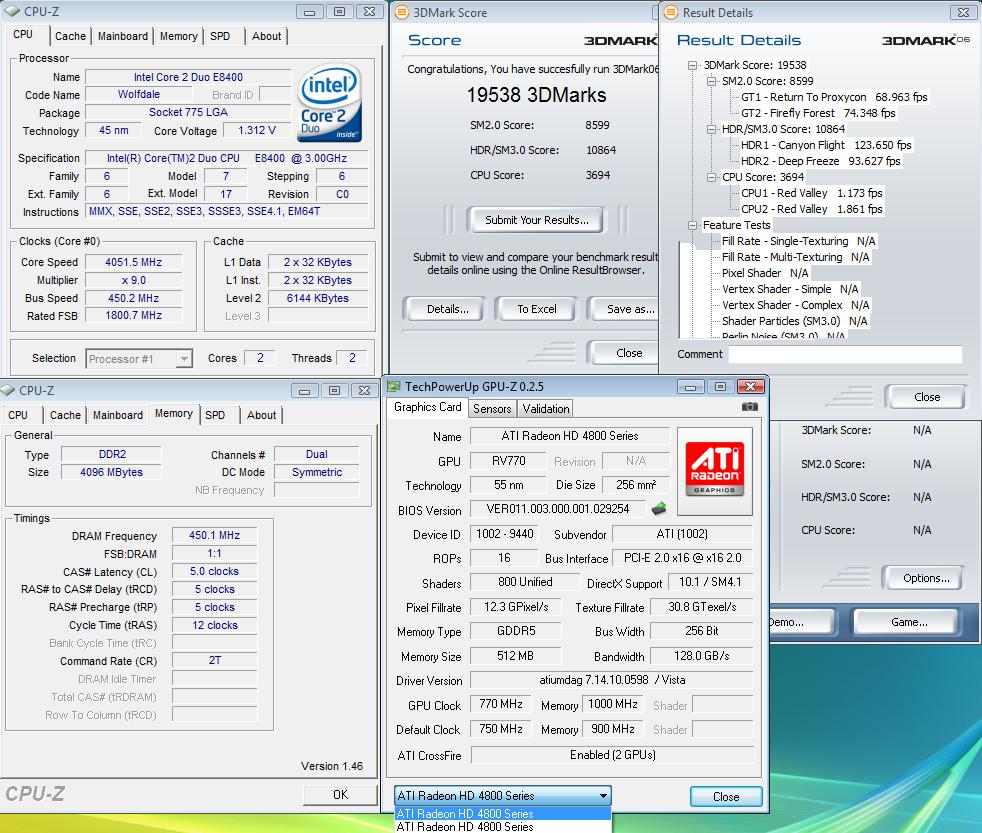Screen dimensions: 982x833
Task: Open CPU tab in the lower CPU-Z window
Action: (x=18, y=415)
